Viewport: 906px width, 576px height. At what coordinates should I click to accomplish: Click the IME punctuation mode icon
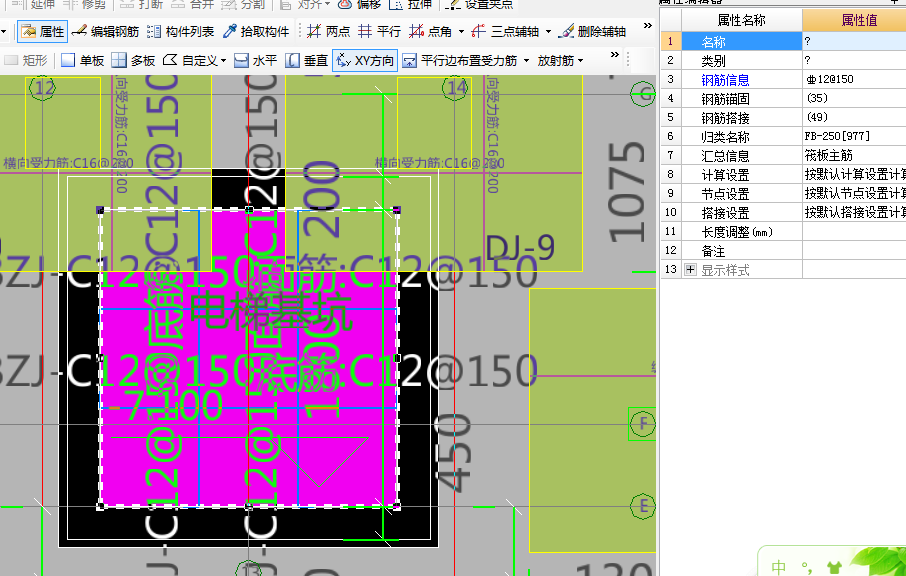(807, 567)
